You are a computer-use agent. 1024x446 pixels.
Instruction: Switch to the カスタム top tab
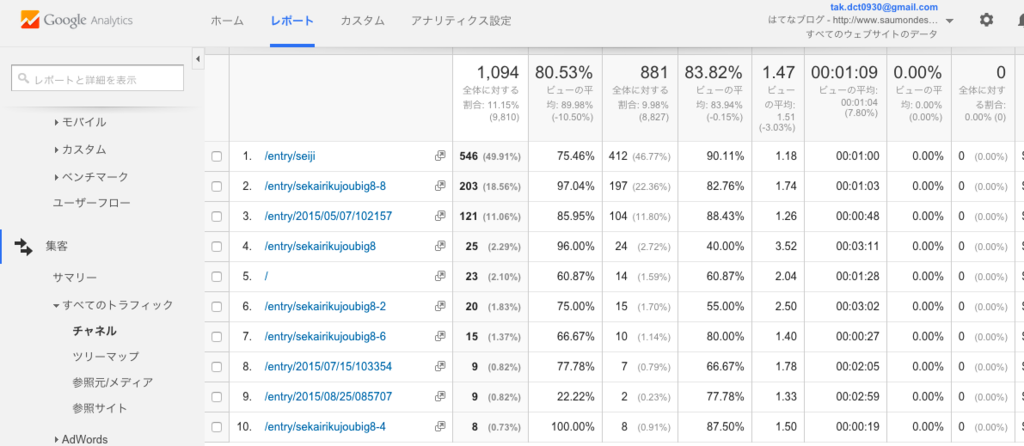pos(362,21)
